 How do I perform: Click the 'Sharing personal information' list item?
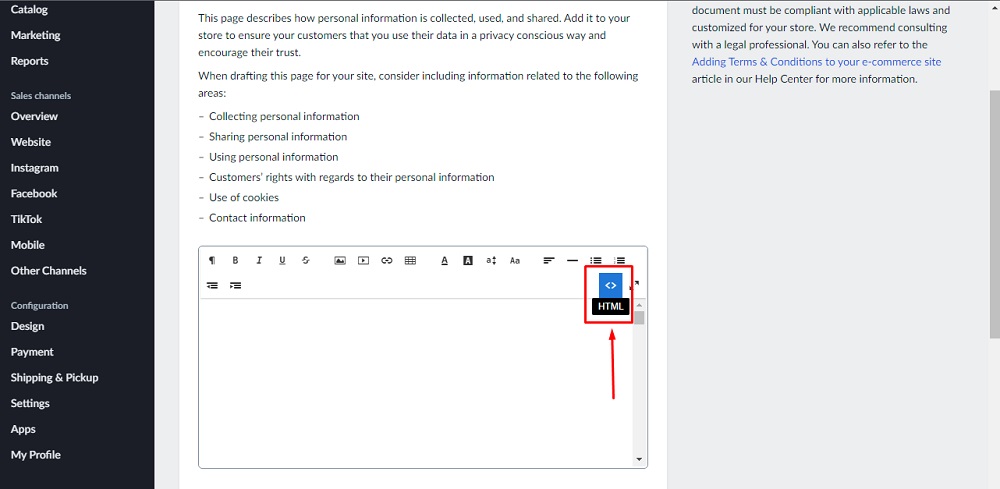pos(278,136)
